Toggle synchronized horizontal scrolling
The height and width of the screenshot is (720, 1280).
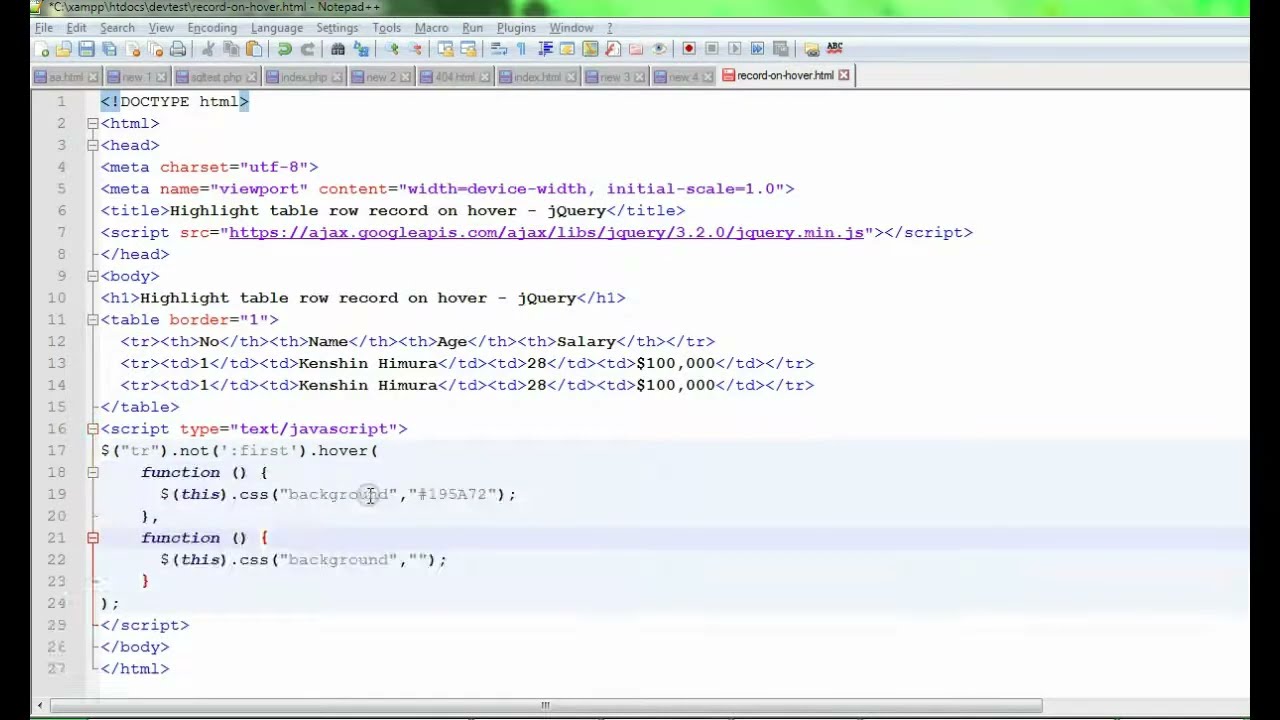click(468, 49)
